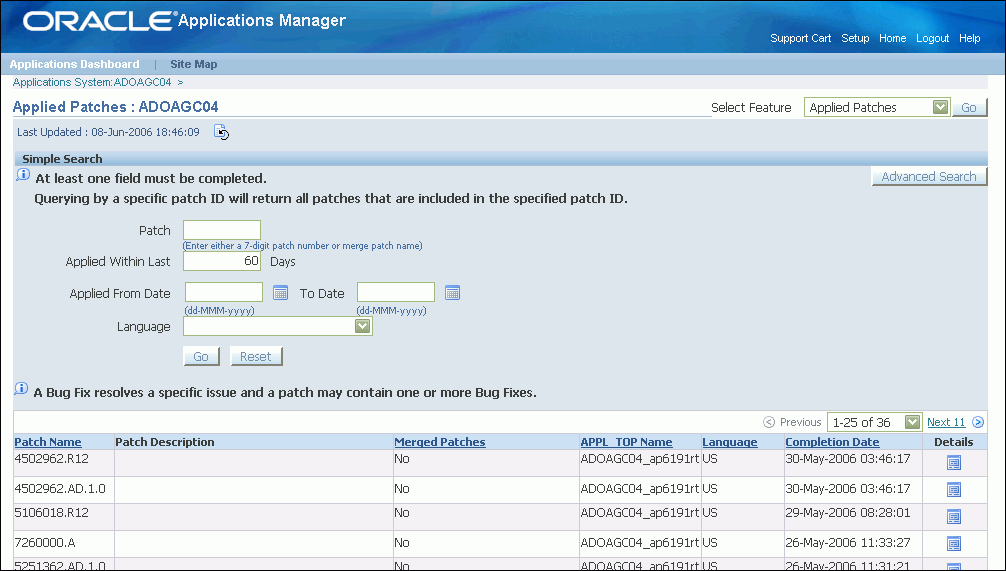
Task: Click patch name 7260000.A cell
Action: [x=45, y=543]
